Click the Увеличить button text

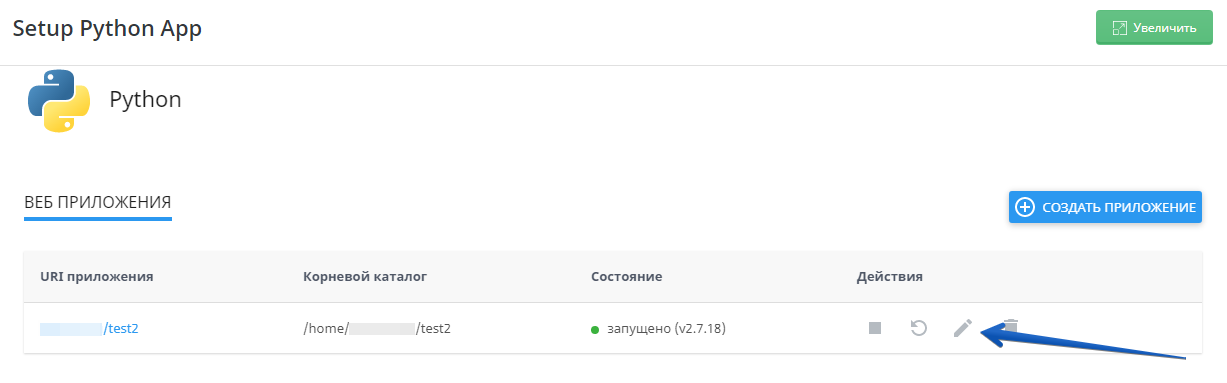click(1165, 28)
